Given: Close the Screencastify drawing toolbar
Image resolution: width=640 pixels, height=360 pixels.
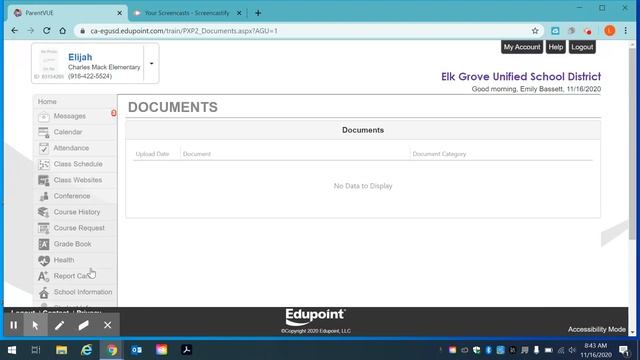Looking at the screenshot, I should (x=108, y=325).
